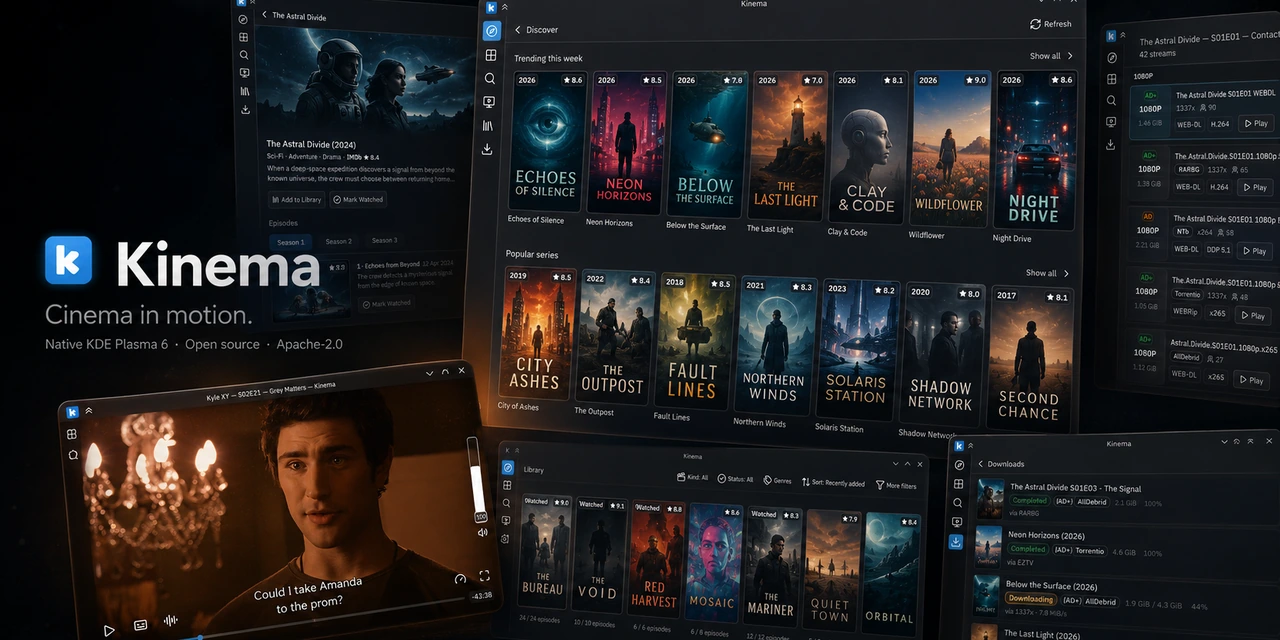Select the Season 1 tab

(x=290, y=242)
